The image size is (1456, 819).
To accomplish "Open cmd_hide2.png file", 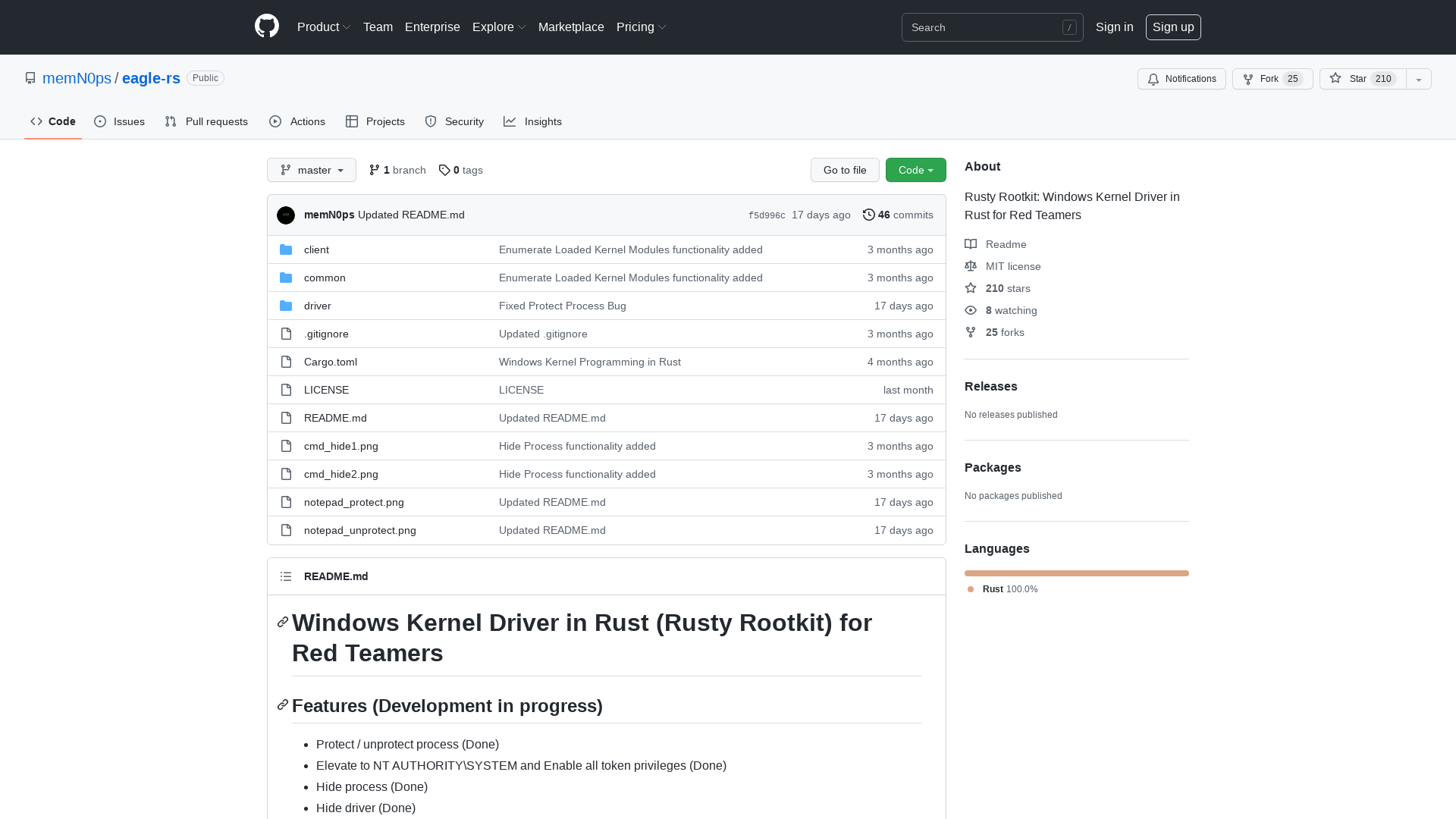I will point(341,474).
